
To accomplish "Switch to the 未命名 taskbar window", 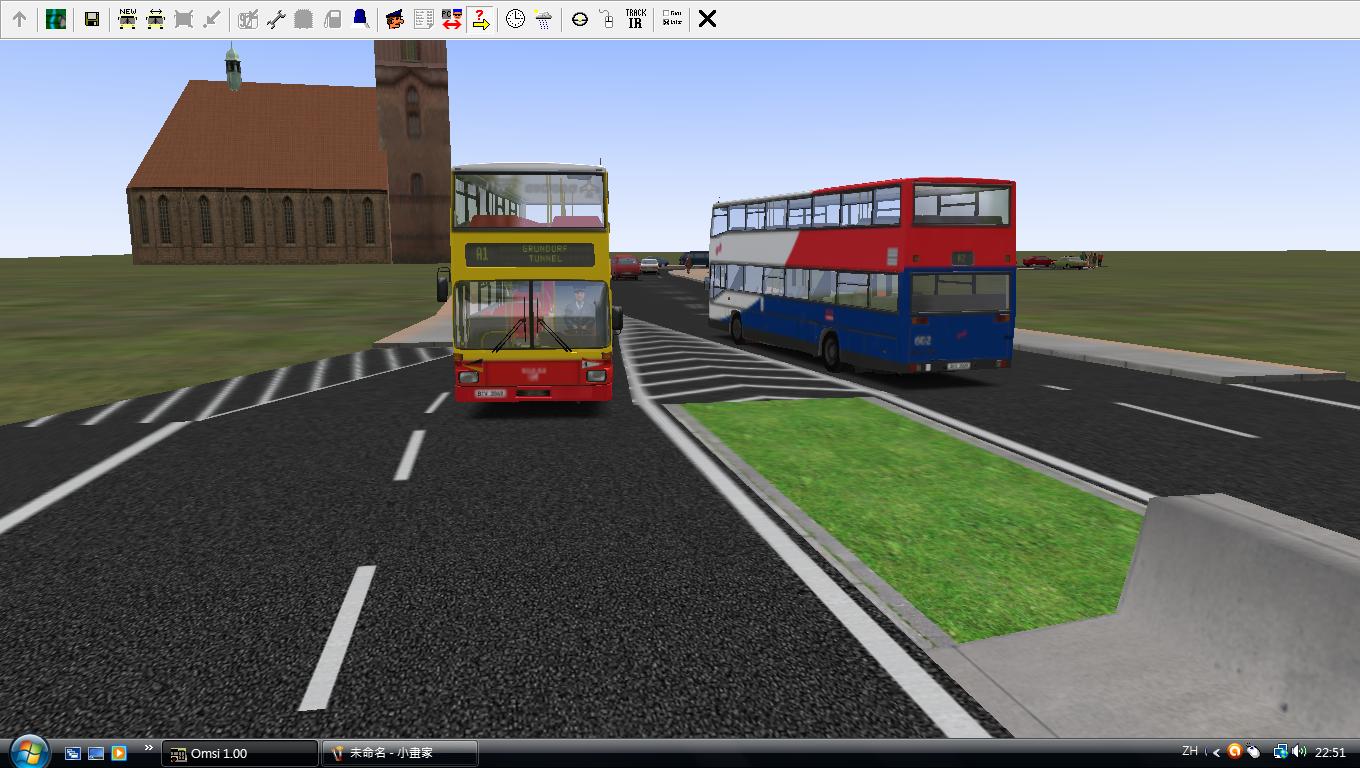I will (398, 753).
